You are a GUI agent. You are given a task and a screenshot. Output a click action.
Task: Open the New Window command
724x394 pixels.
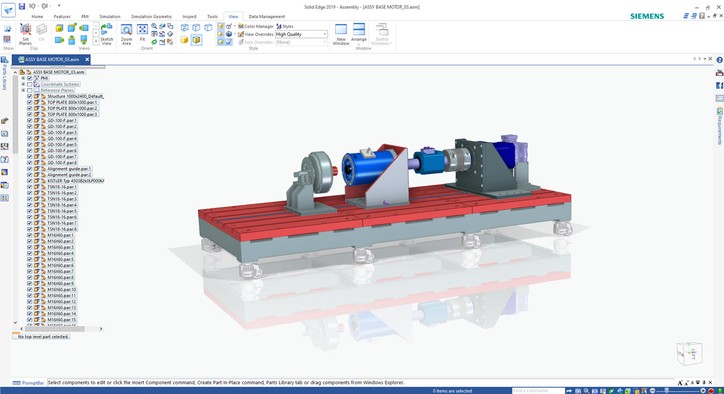tap(341, 34)
